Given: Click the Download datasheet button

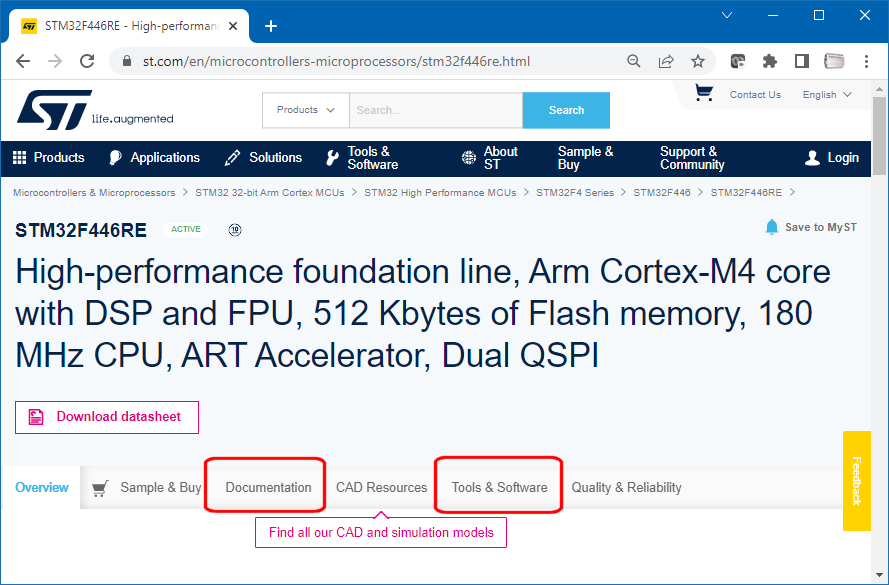Looking at the screenshot, I should 107,417.
